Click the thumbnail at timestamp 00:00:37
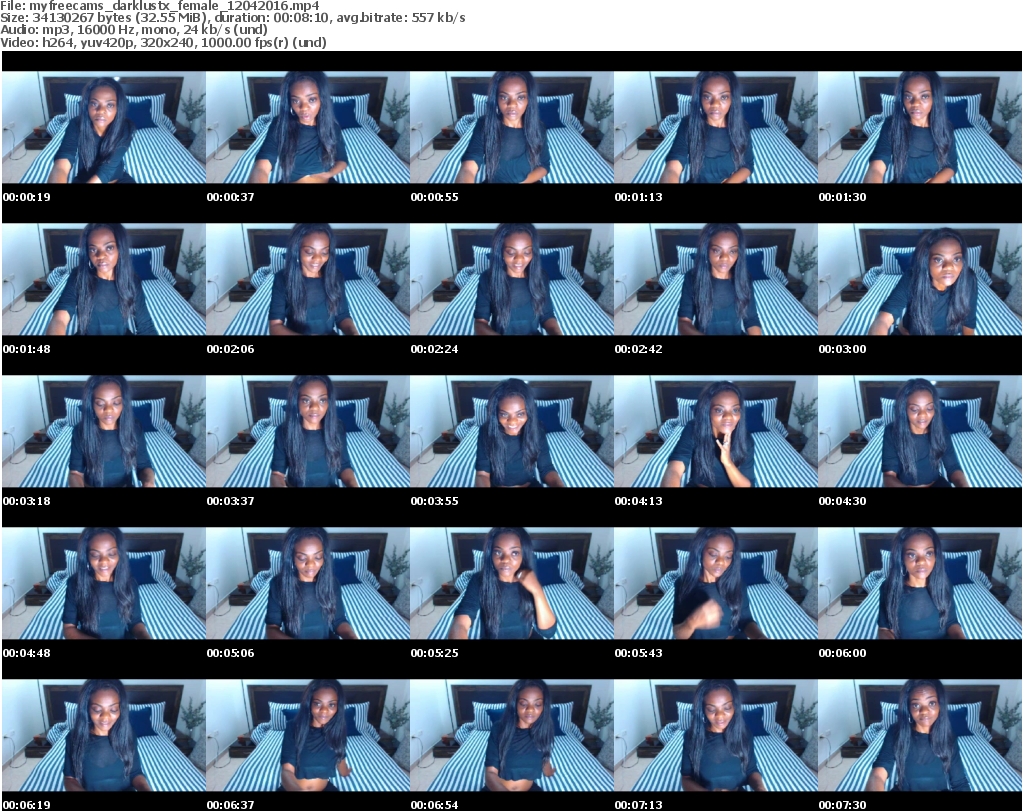The height and width of the screenshot is (811, 1024). [x=308, y=127]
